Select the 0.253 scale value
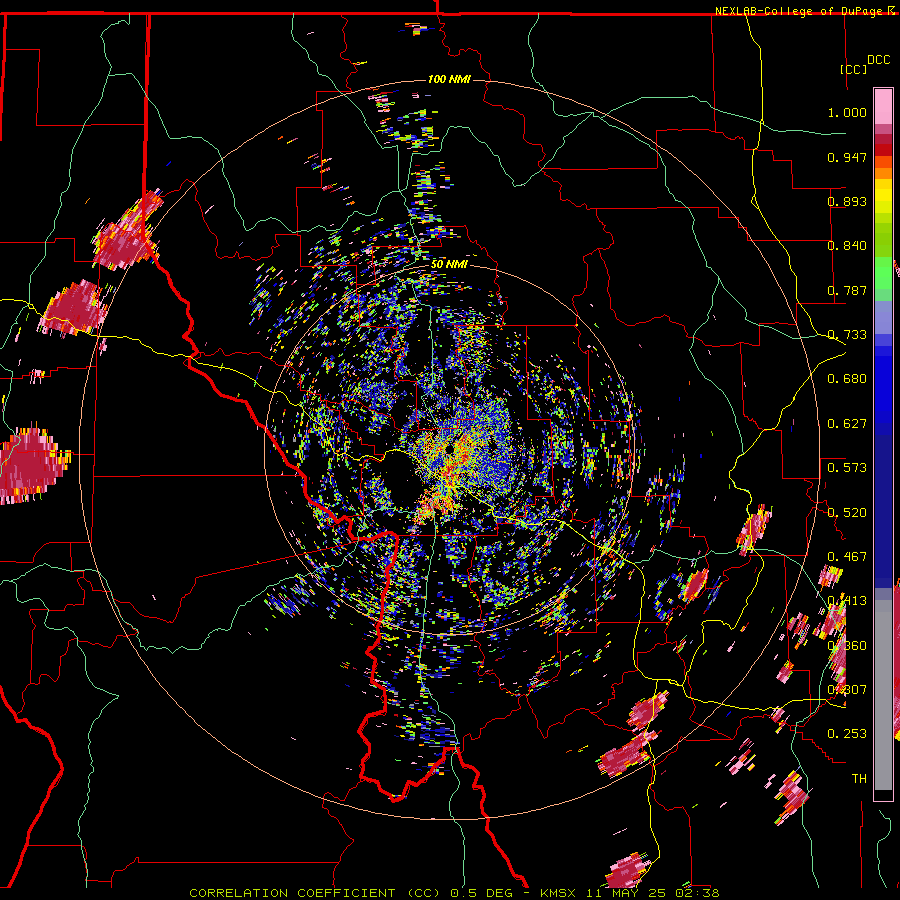Image resolution: width=900 pixels, height=900 pixels. pyautogui.click(x=847, y=734)
